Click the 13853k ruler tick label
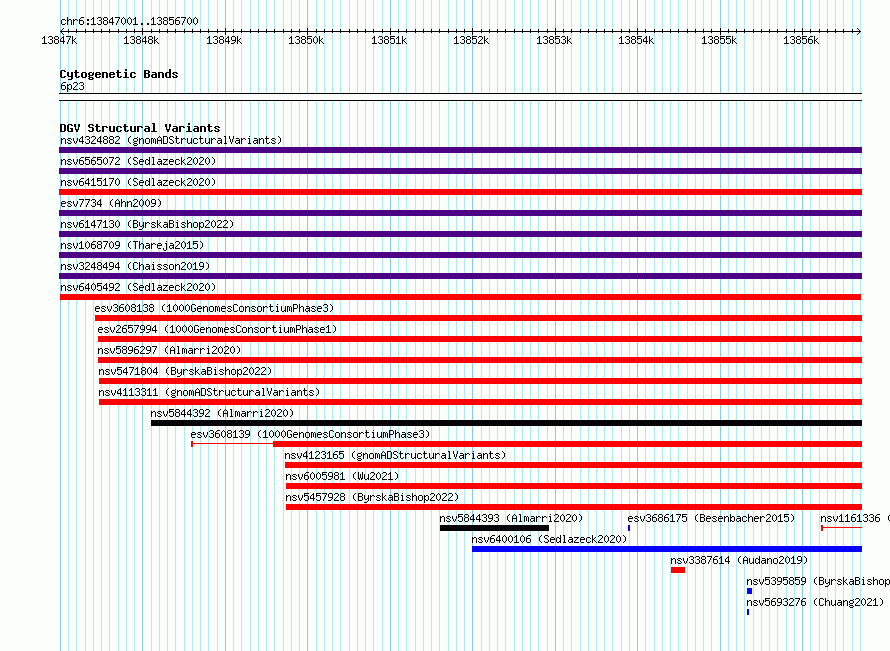The image size is (890, 651). pyautogui.click(x=554, y=40)
